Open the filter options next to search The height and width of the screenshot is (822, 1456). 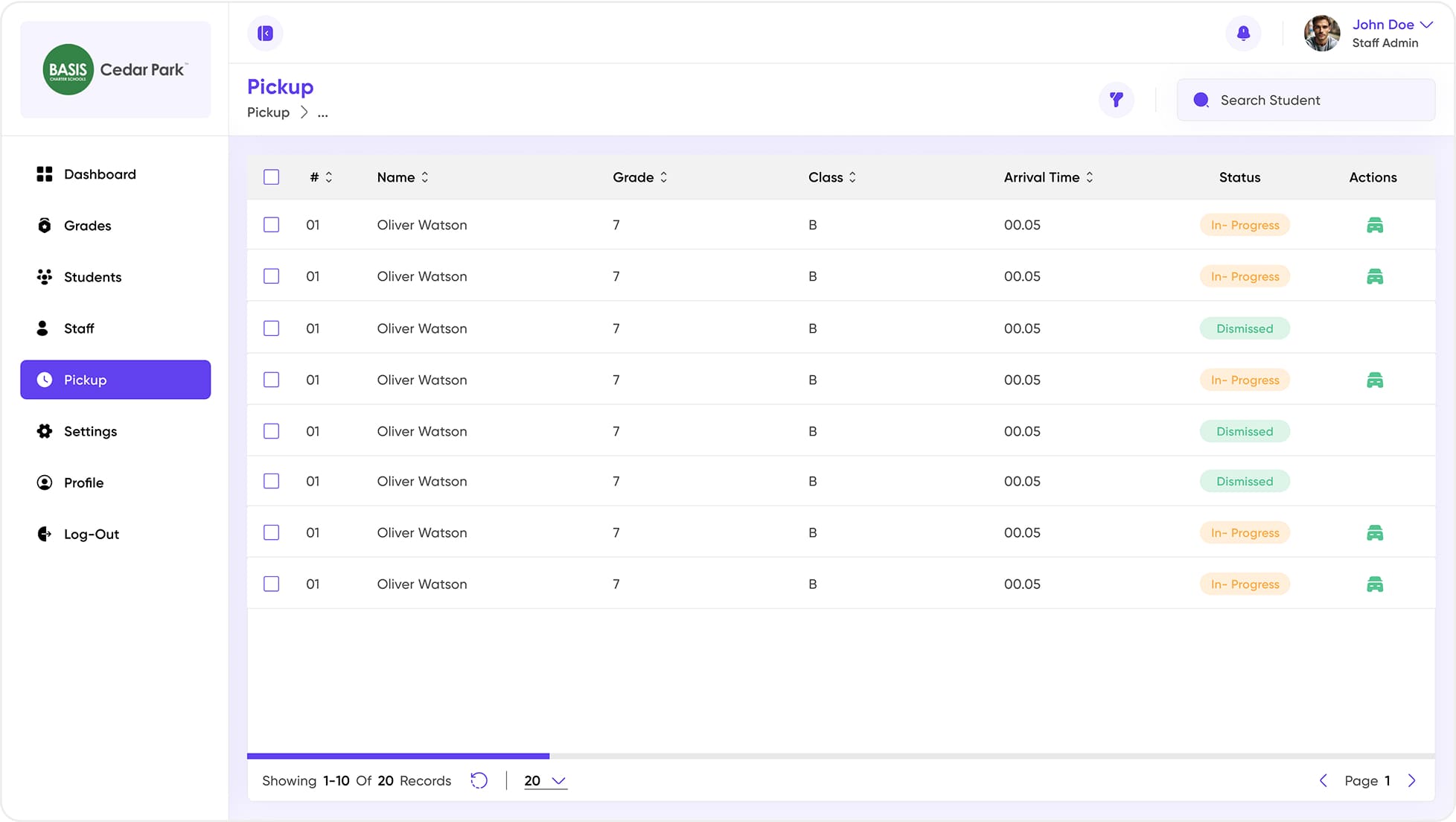pyautogui.click(x=1116, y=99)
